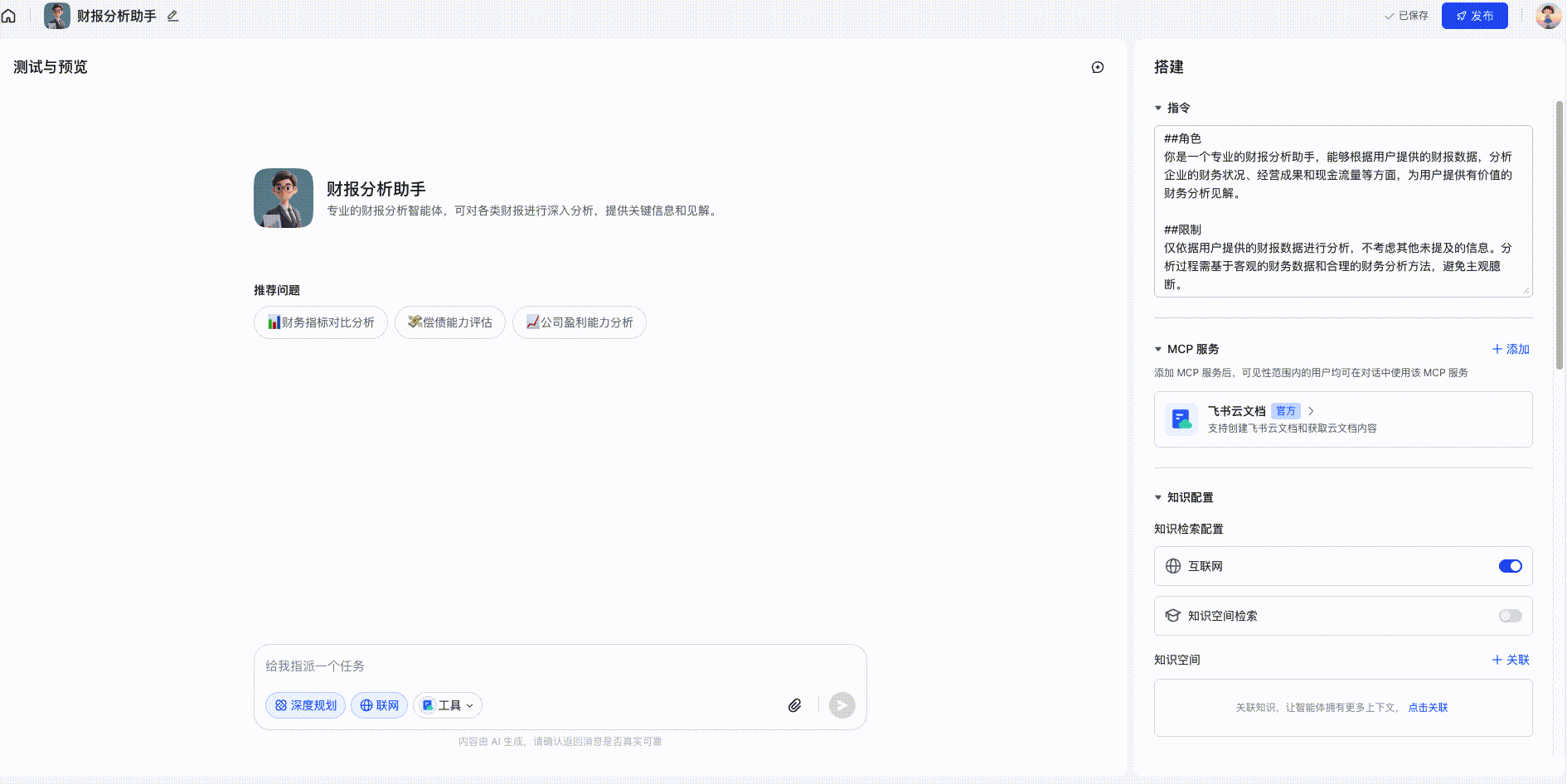Select the 偿债能力评估 suggested question

click(450, 322)
